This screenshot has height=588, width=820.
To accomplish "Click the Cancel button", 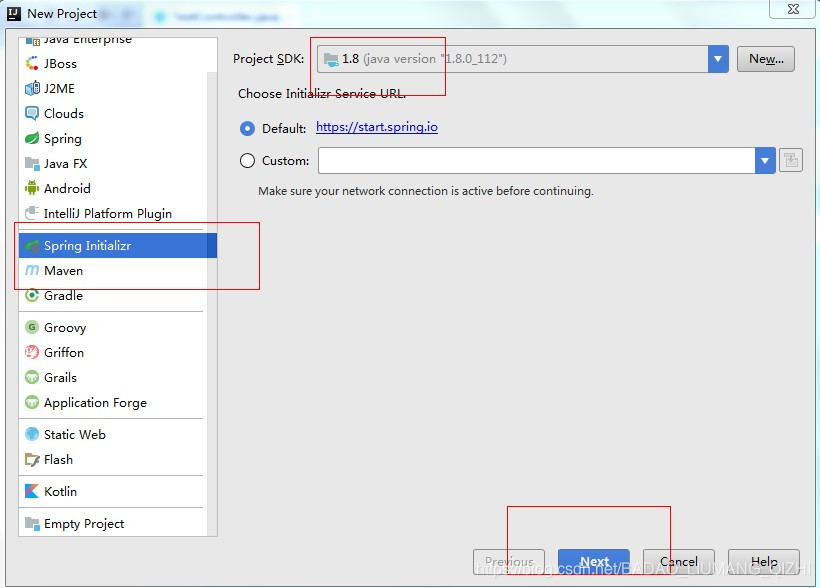I will (x=679, y=562).
